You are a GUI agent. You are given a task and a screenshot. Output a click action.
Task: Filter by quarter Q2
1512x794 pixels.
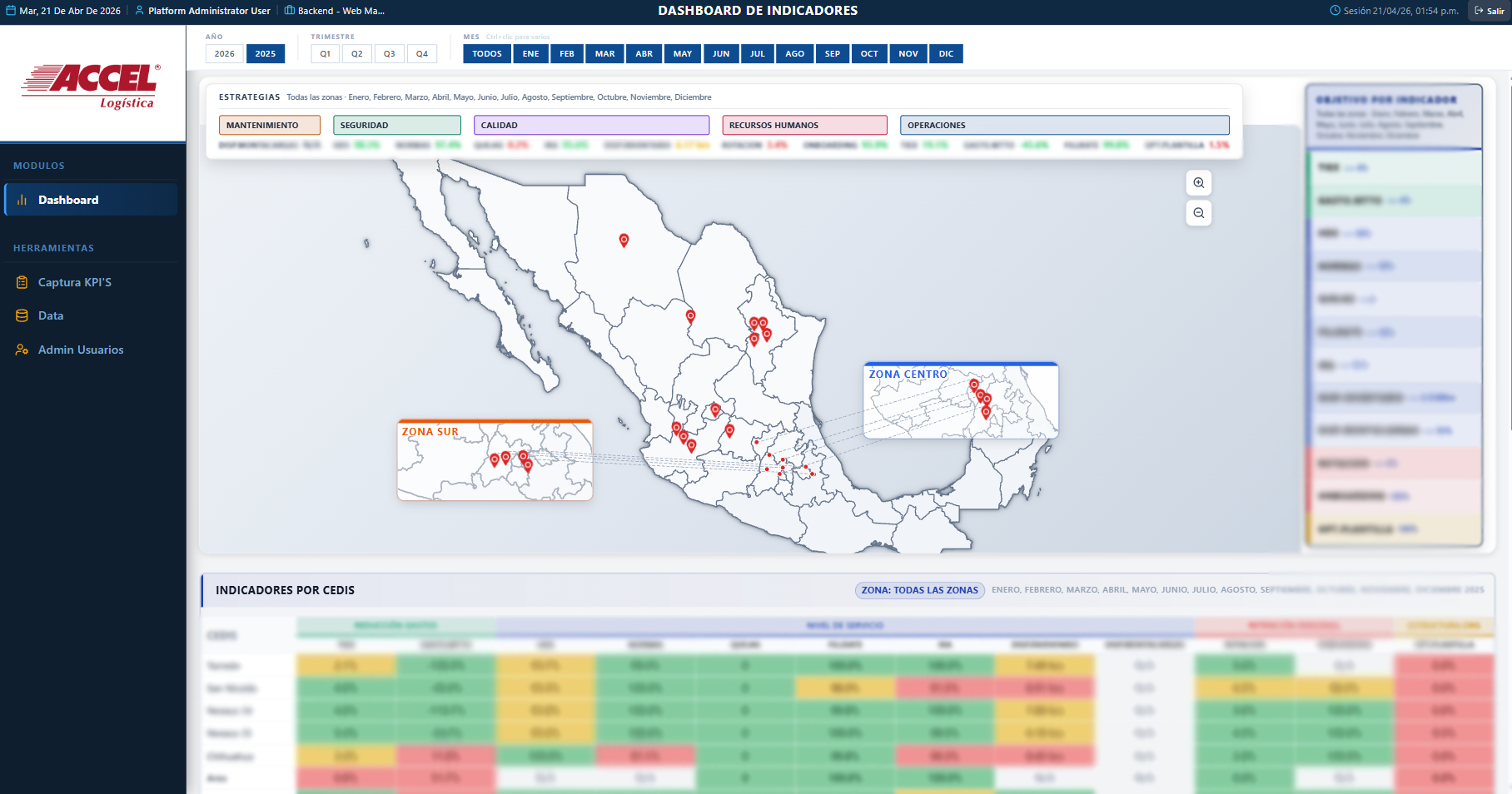point(357,53)
